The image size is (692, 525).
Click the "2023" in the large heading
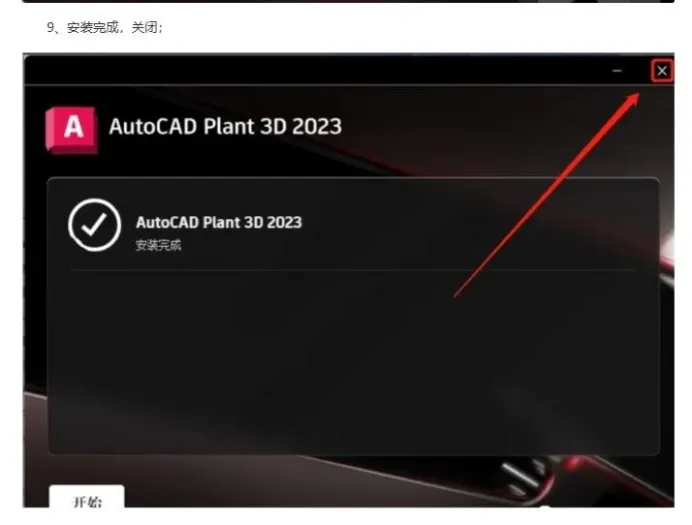coord(317,127)
